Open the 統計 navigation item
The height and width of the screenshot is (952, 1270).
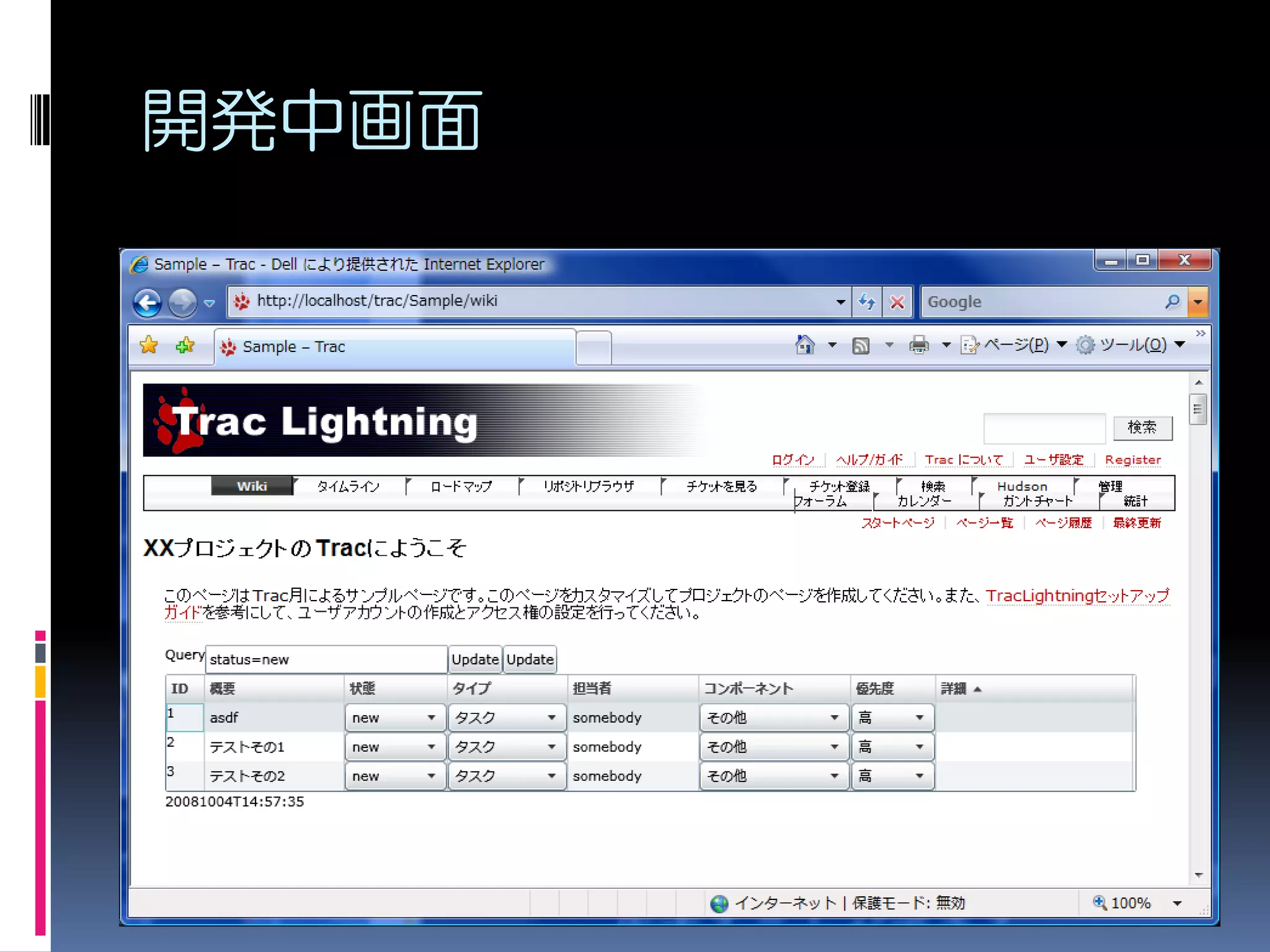(x=1135, y=501)
